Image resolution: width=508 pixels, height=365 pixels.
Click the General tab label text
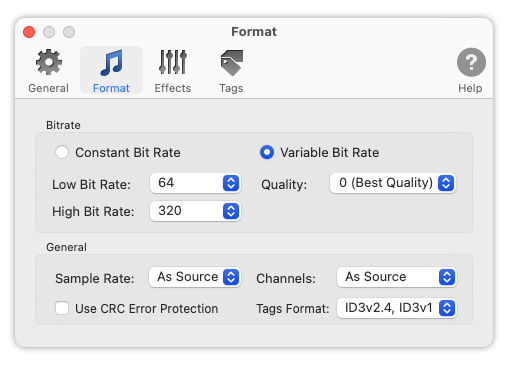[x=49, y=88]
